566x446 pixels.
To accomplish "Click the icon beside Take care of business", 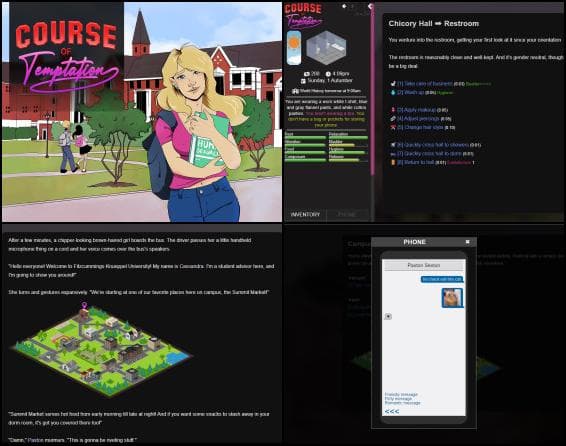I will (393, 84).
